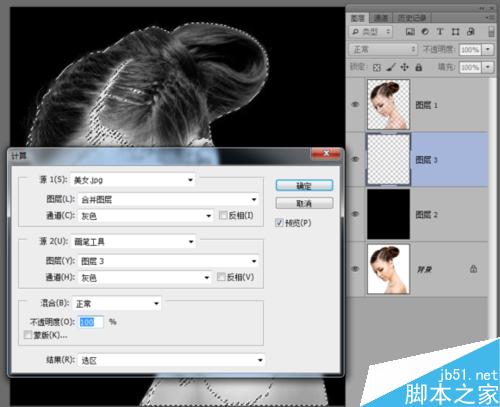Image resolution: width=500 pixels, height=407 pixels.
Task: Open layer fill slider arrow
Action: click(x=488, y=67)
